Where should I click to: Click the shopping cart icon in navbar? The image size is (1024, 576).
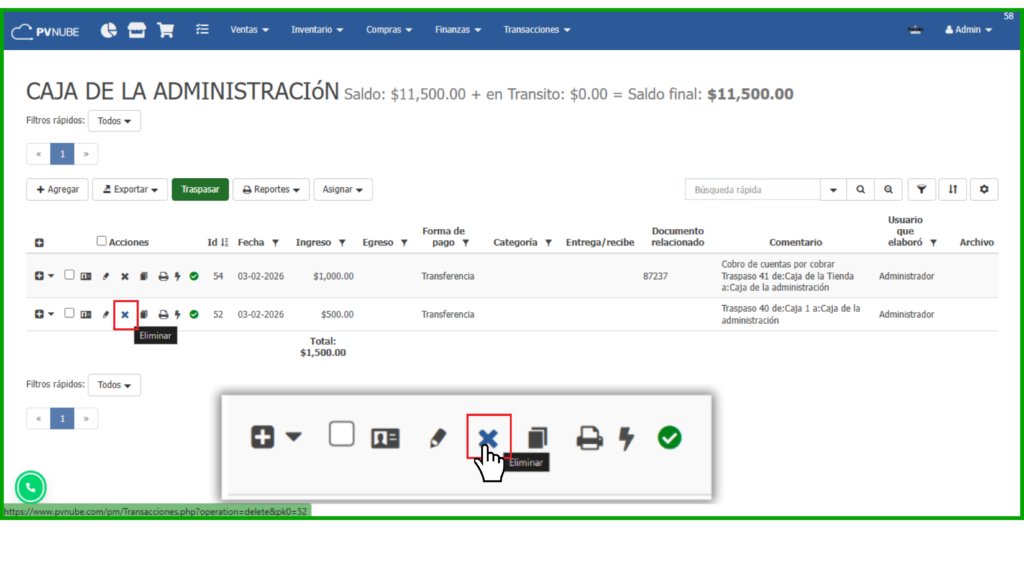point(165,30)
